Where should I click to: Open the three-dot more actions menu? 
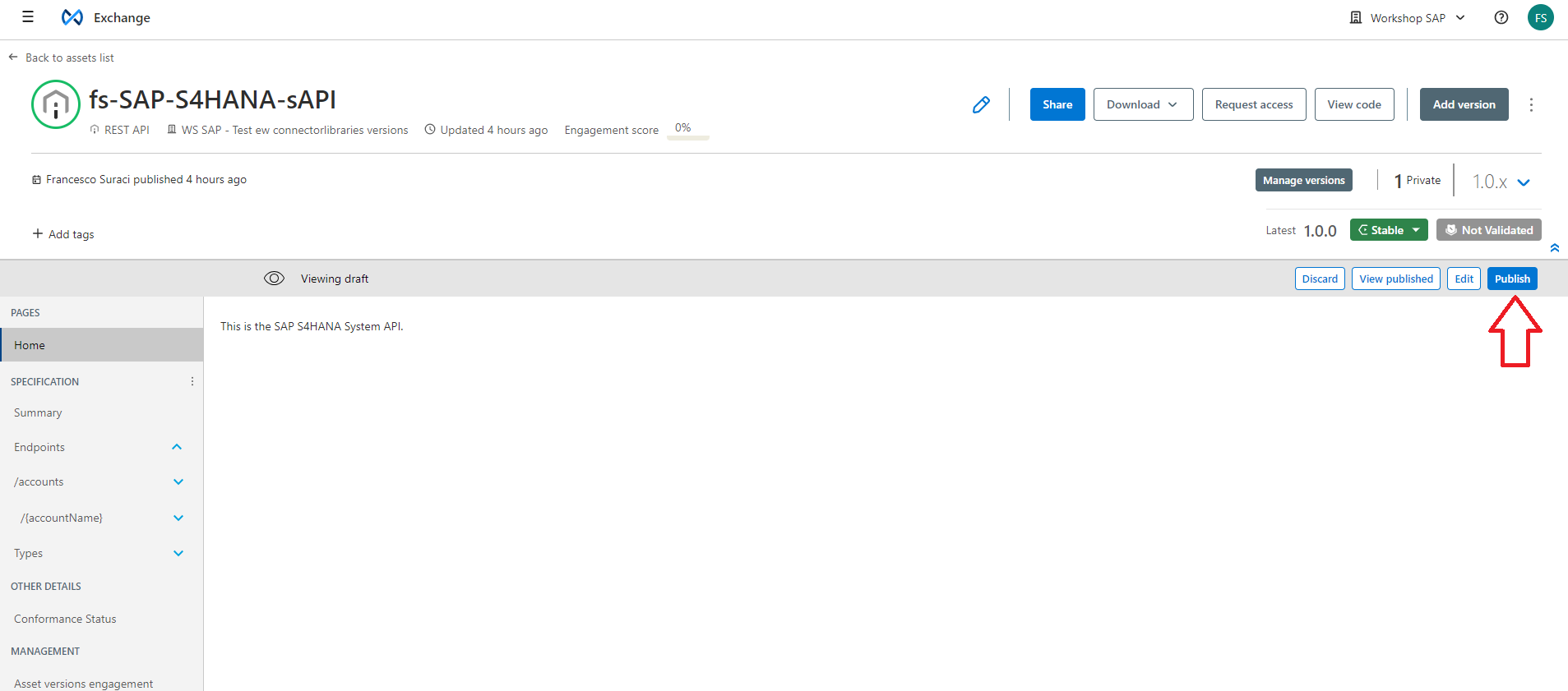[1531, 104]
